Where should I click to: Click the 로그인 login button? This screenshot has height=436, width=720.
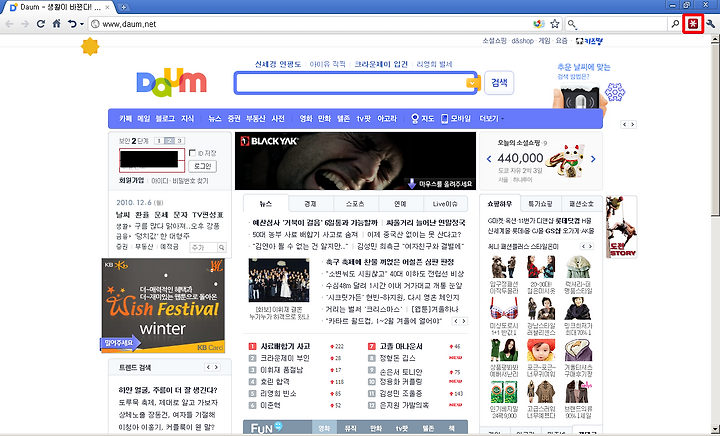click(202, 166)
